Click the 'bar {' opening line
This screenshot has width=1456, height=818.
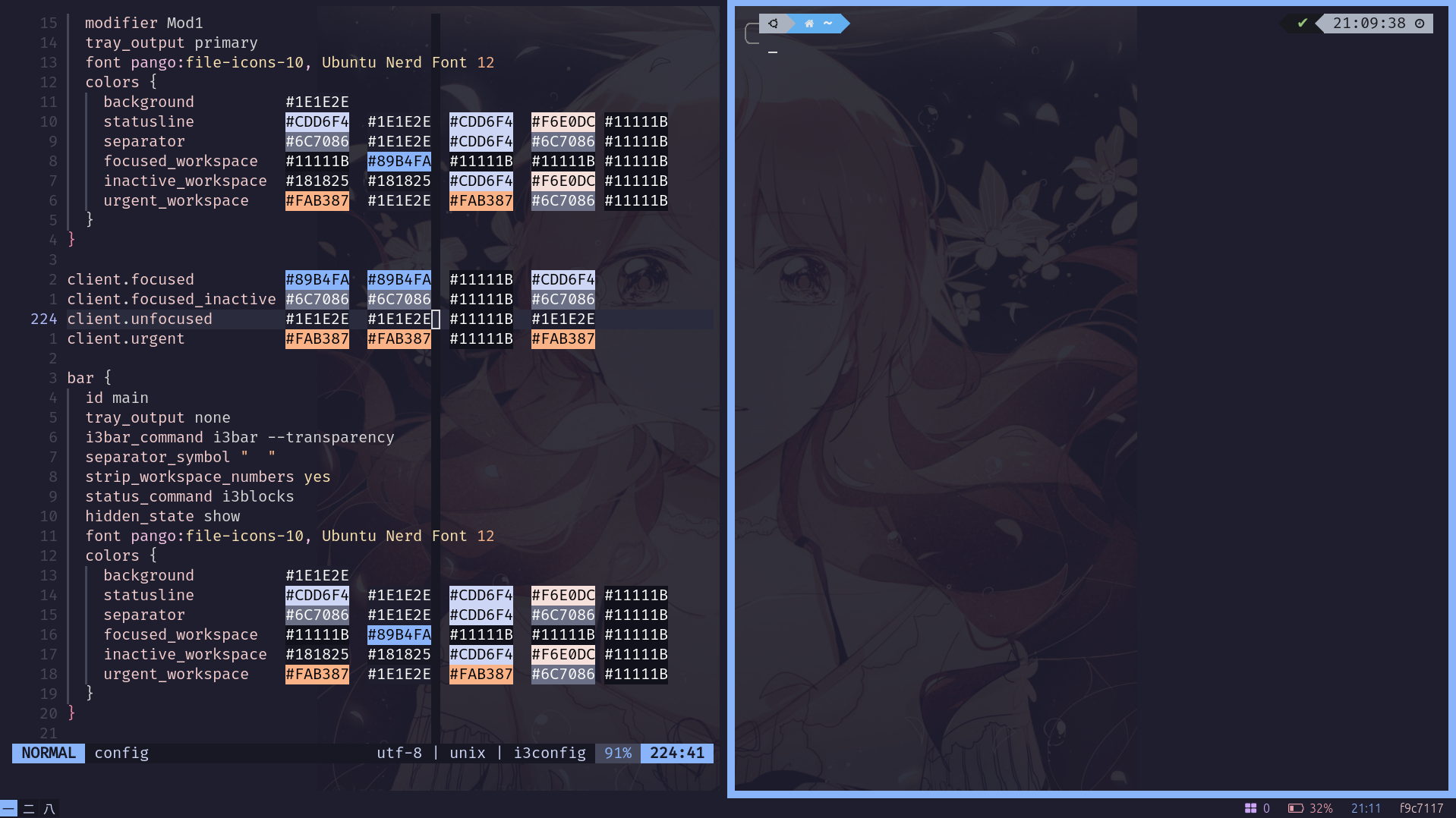90,378
